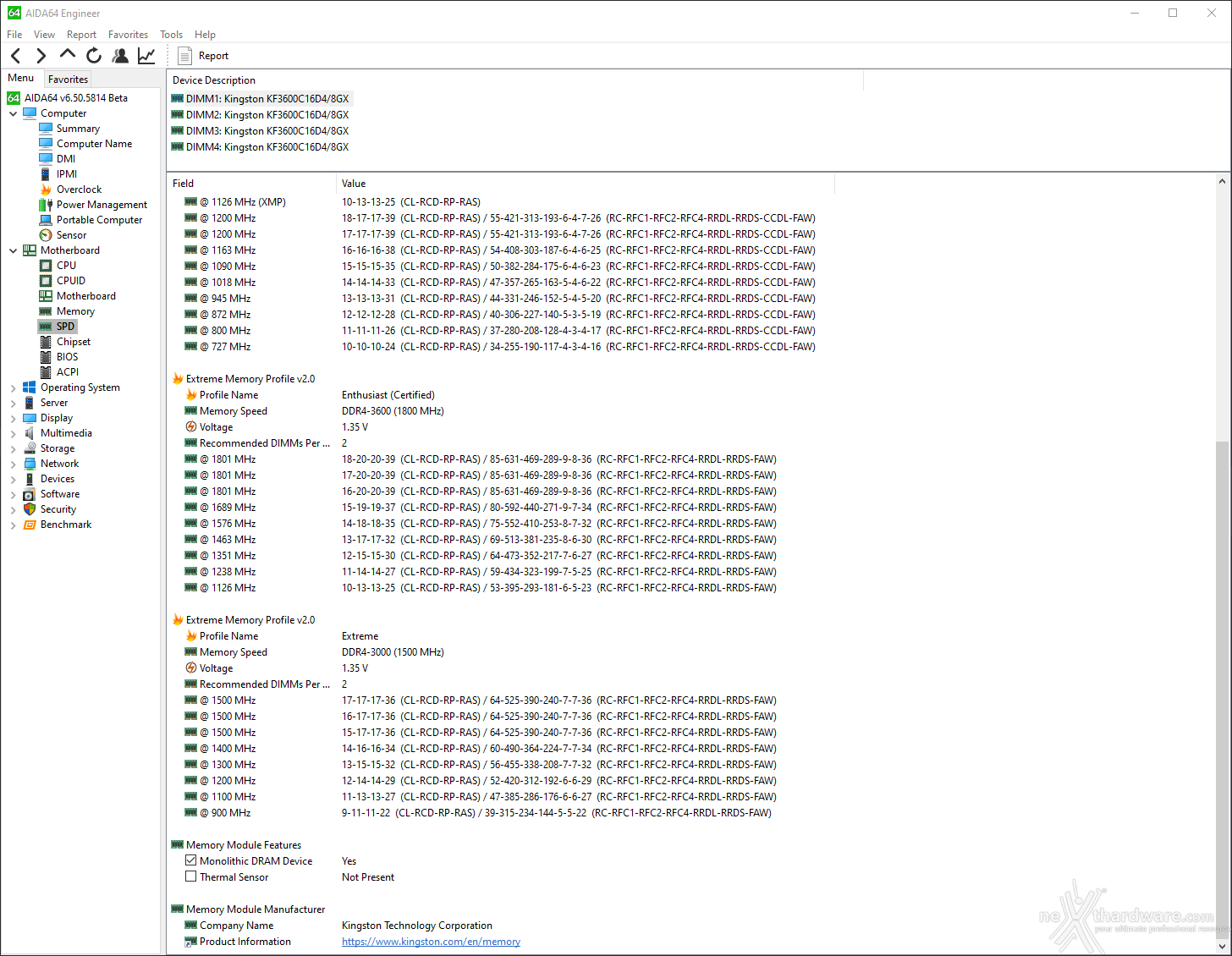The height and width of the screenshot is (956, 1232).
Task: Open the CPUID tree item
Action: click(71, 281)
